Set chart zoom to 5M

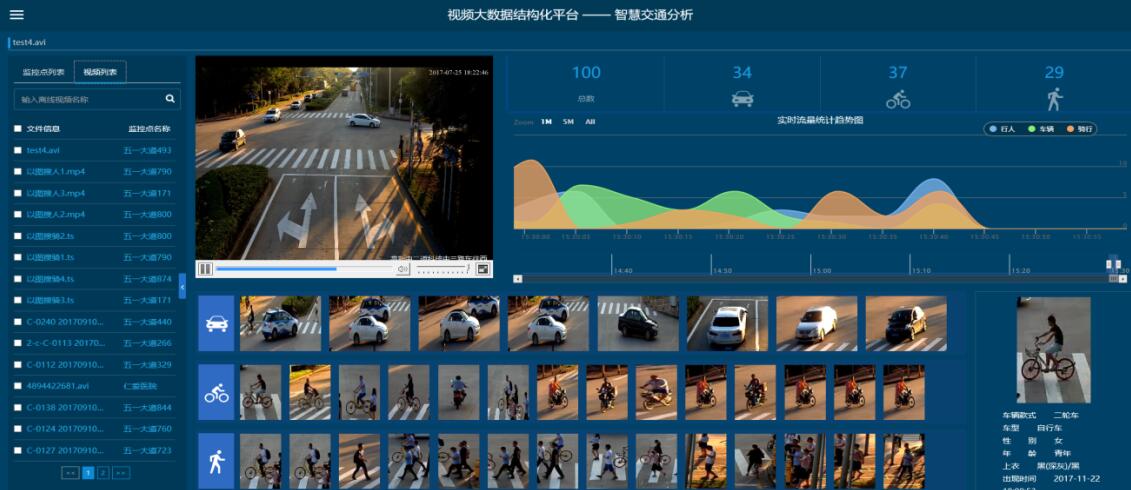coord(568,122)
